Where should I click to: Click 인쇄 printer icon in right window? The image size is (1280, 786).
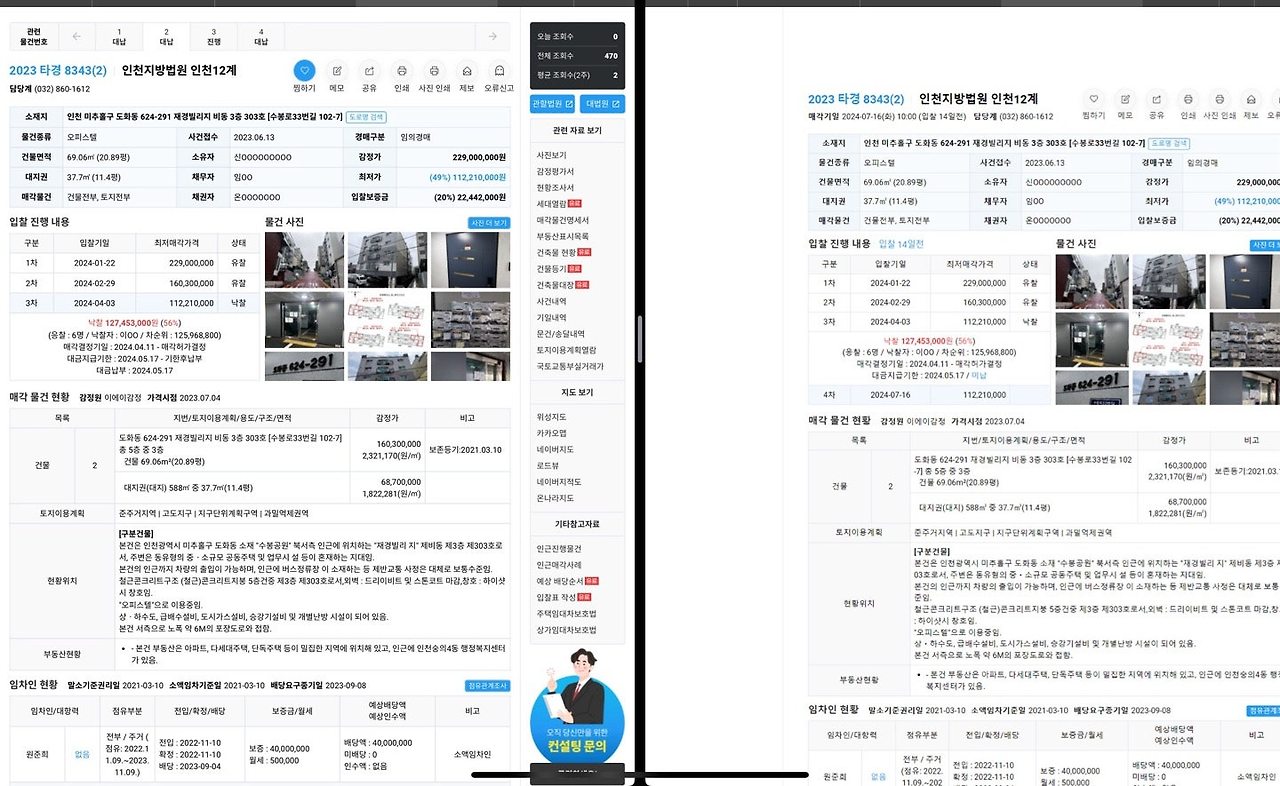tap(1188, 99)
